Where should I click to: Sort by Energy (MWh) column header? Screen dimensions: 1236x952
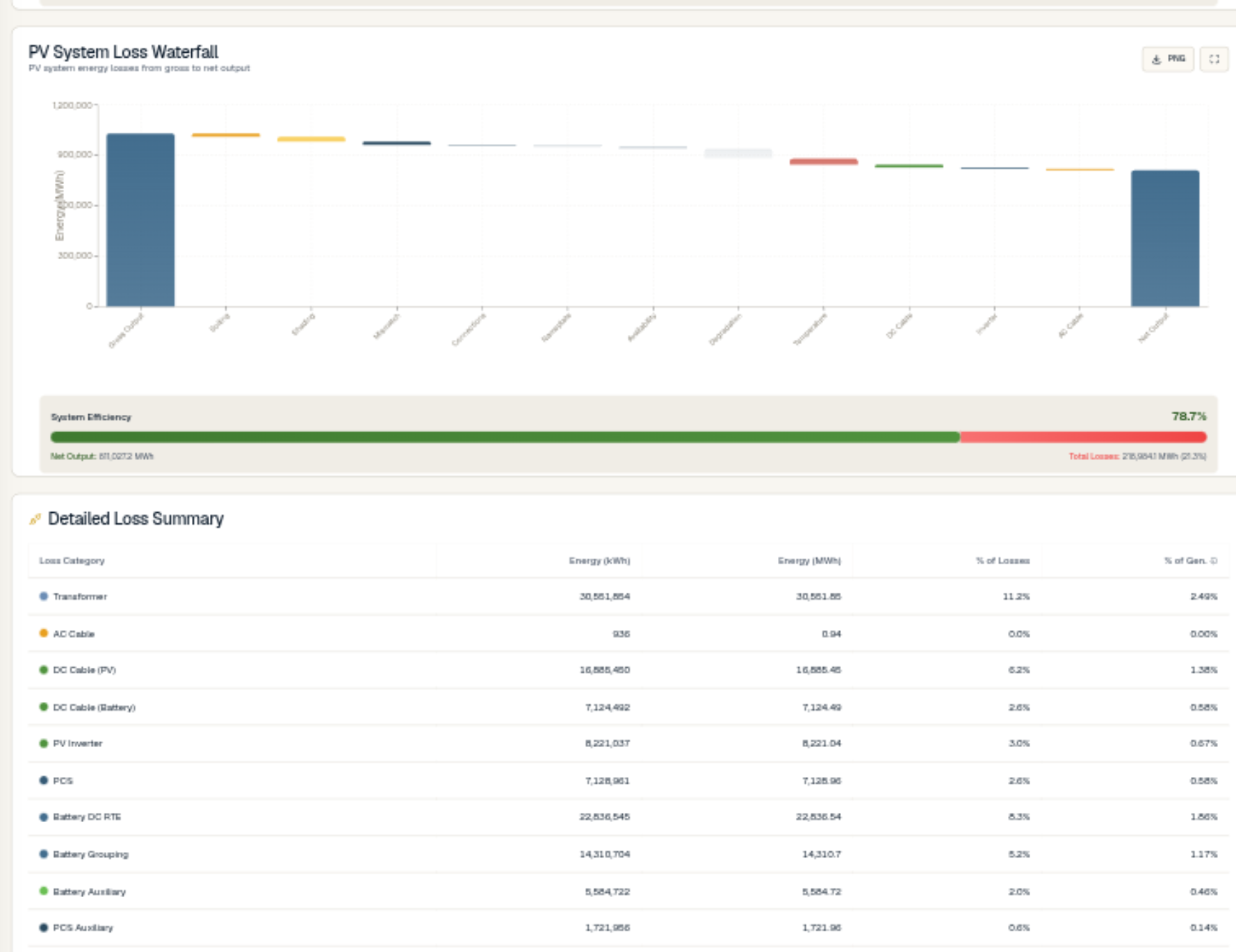coord(809,561)
